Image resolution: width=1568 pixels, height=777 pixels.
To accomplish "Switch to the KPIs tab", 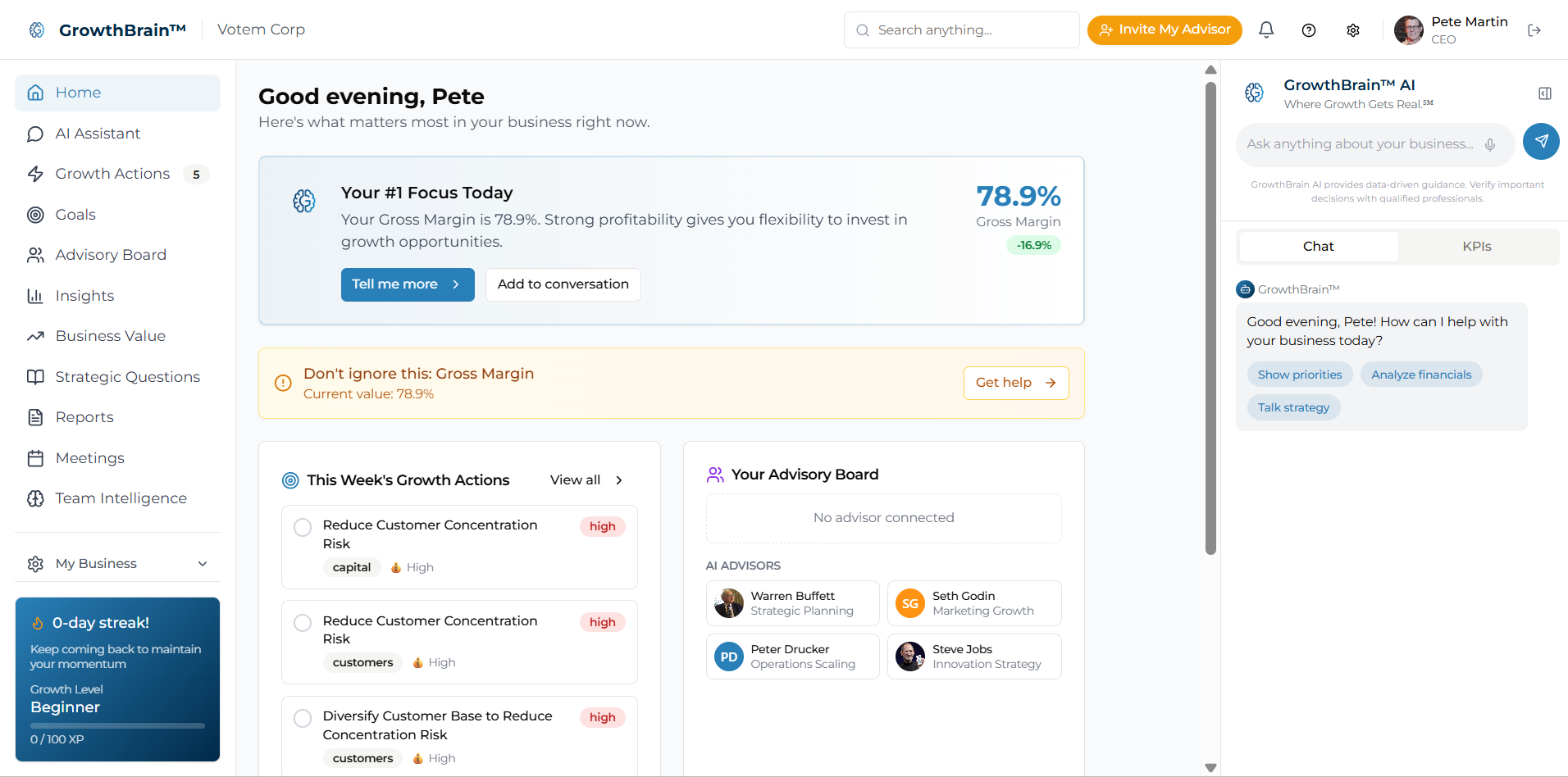I will pos(1477,246).
